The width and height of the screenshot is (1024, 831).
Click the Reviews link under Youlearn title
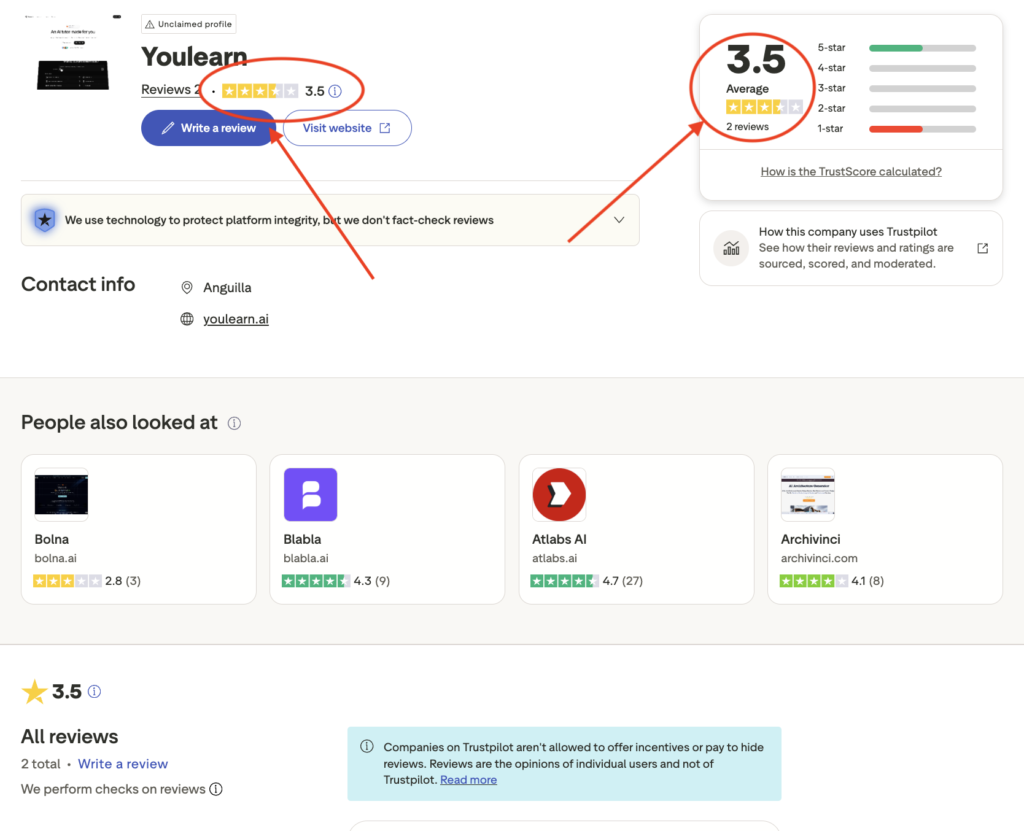coord(170,90)
